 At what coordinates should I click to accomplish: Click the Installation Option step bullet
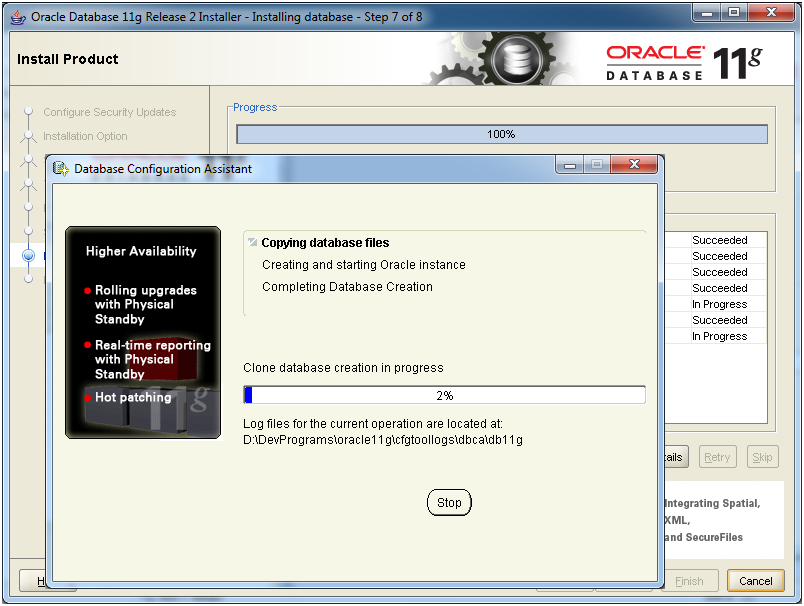tap(29, 135)
